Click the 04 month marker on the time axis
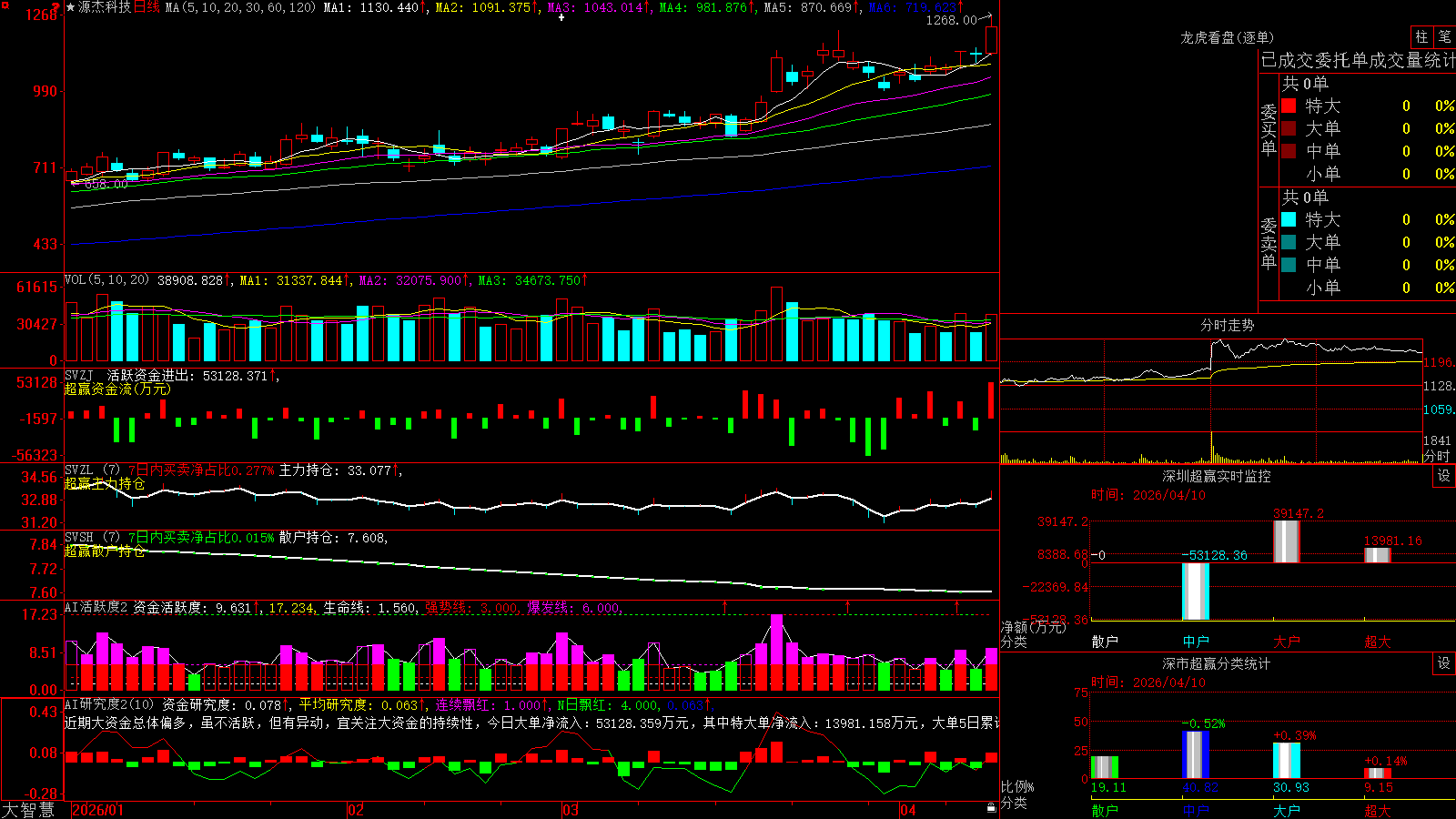The height and width of the screenshot is (819, 1456). 908,810
